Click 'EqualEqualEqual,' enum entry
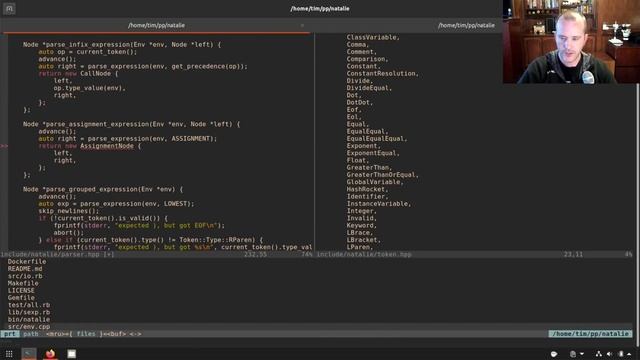The height and width of the screenshot is (360, 640). [377, 138]
